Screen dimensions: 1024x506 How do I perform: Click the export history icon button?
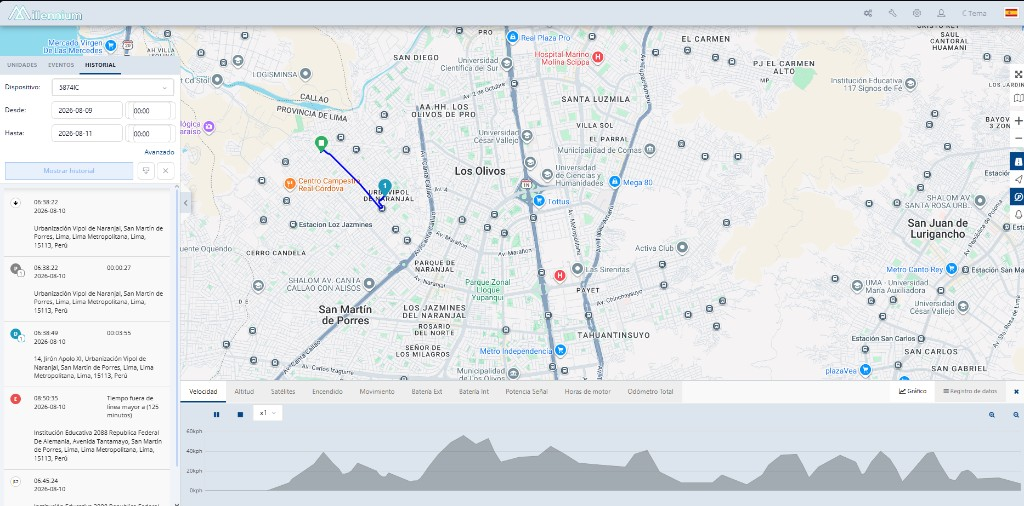[146, 171]
